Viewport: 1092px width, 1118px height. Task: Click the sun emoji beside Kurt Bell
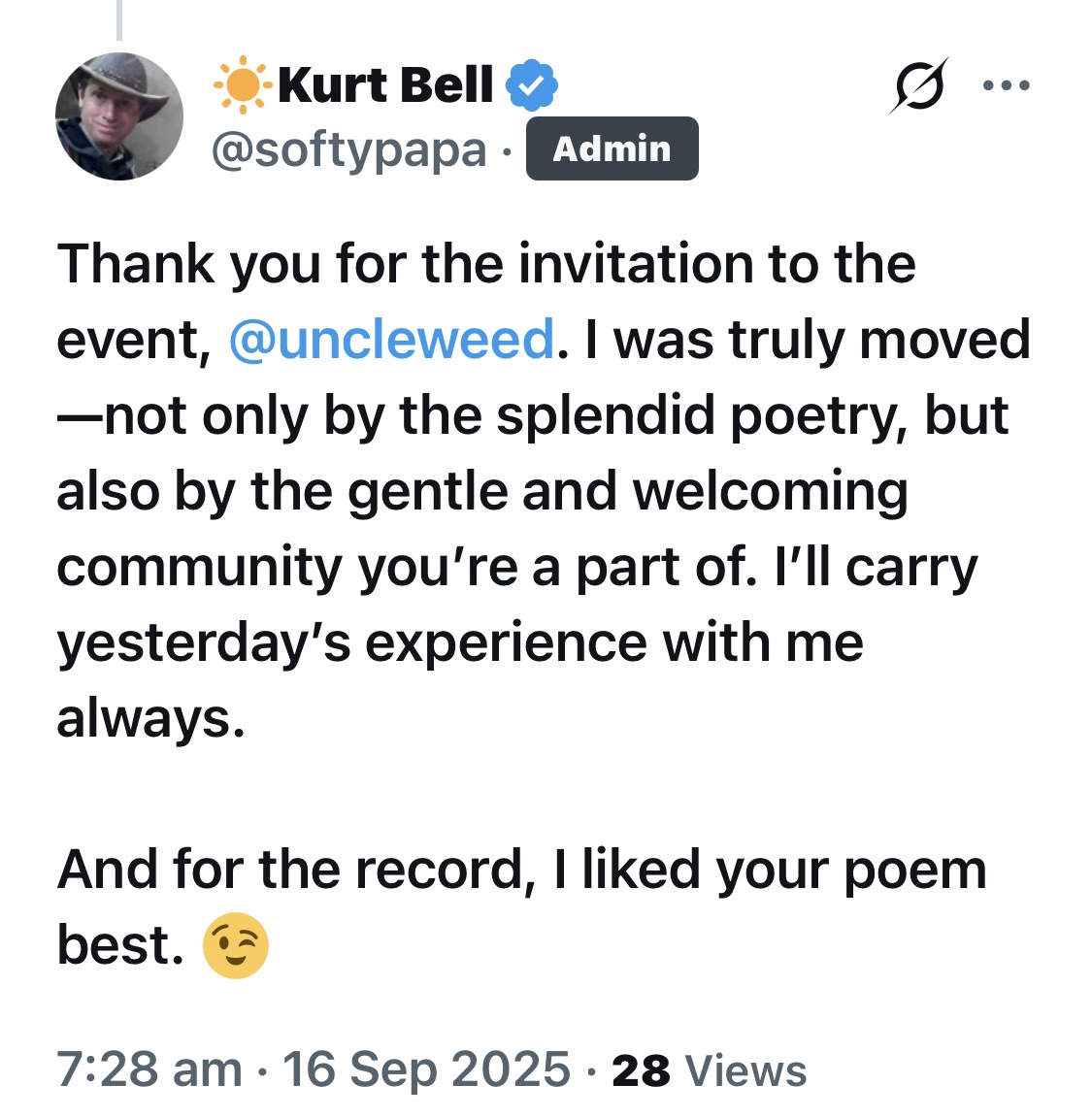coord(242,85)
